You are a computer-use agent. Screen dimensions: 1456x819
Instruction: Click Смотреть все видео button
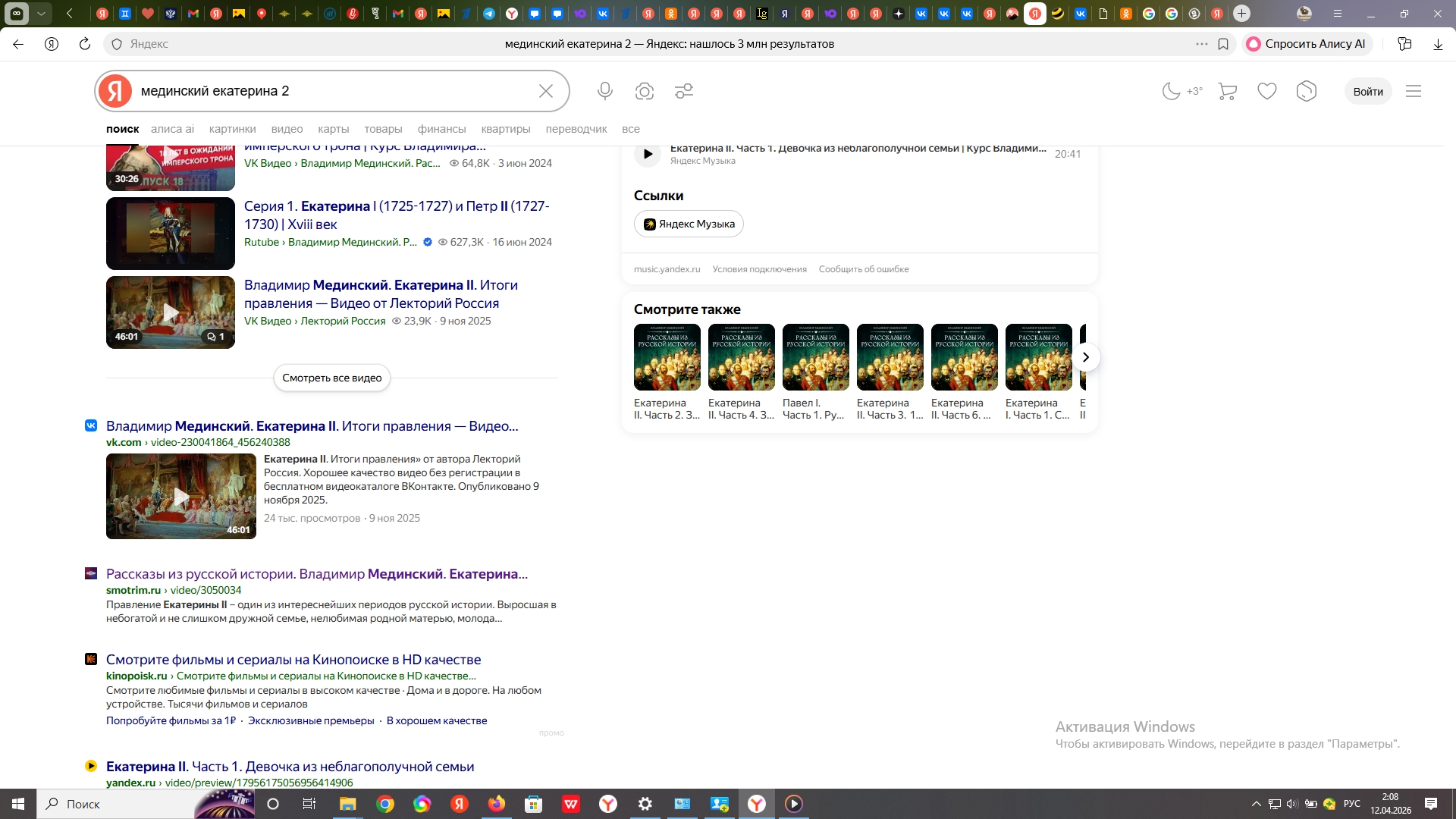(332, 378)
